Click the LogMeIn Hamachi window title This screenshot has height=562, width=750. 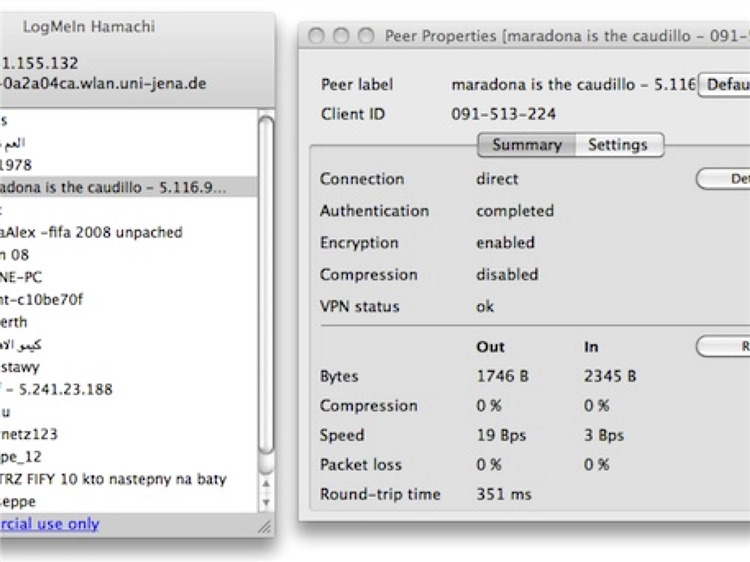click(x=89, y=26)
